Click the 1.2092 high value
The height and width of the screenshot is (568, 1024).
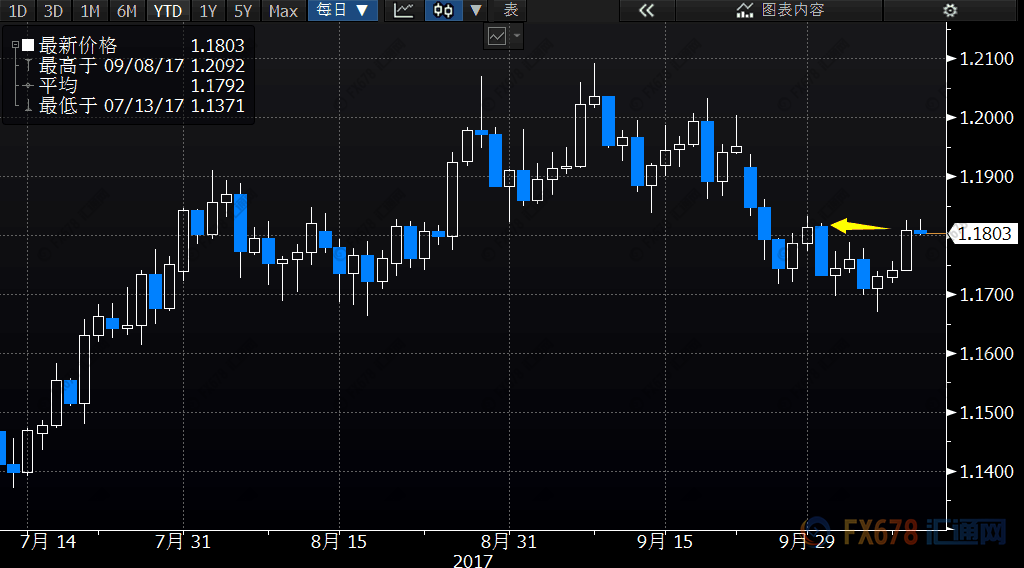[x=217, y=65]
